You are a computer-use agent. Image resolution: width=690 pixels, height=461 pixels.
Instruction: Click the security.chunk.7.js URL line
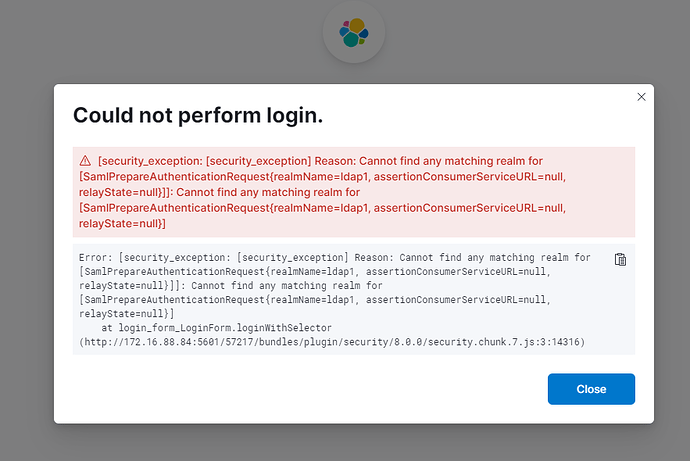tap(332, 342)
